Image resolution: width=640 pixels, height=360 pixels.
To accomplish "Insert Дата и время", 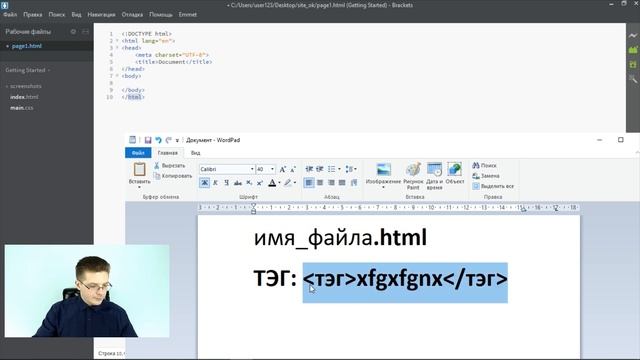I will click(x=434, y=176).
